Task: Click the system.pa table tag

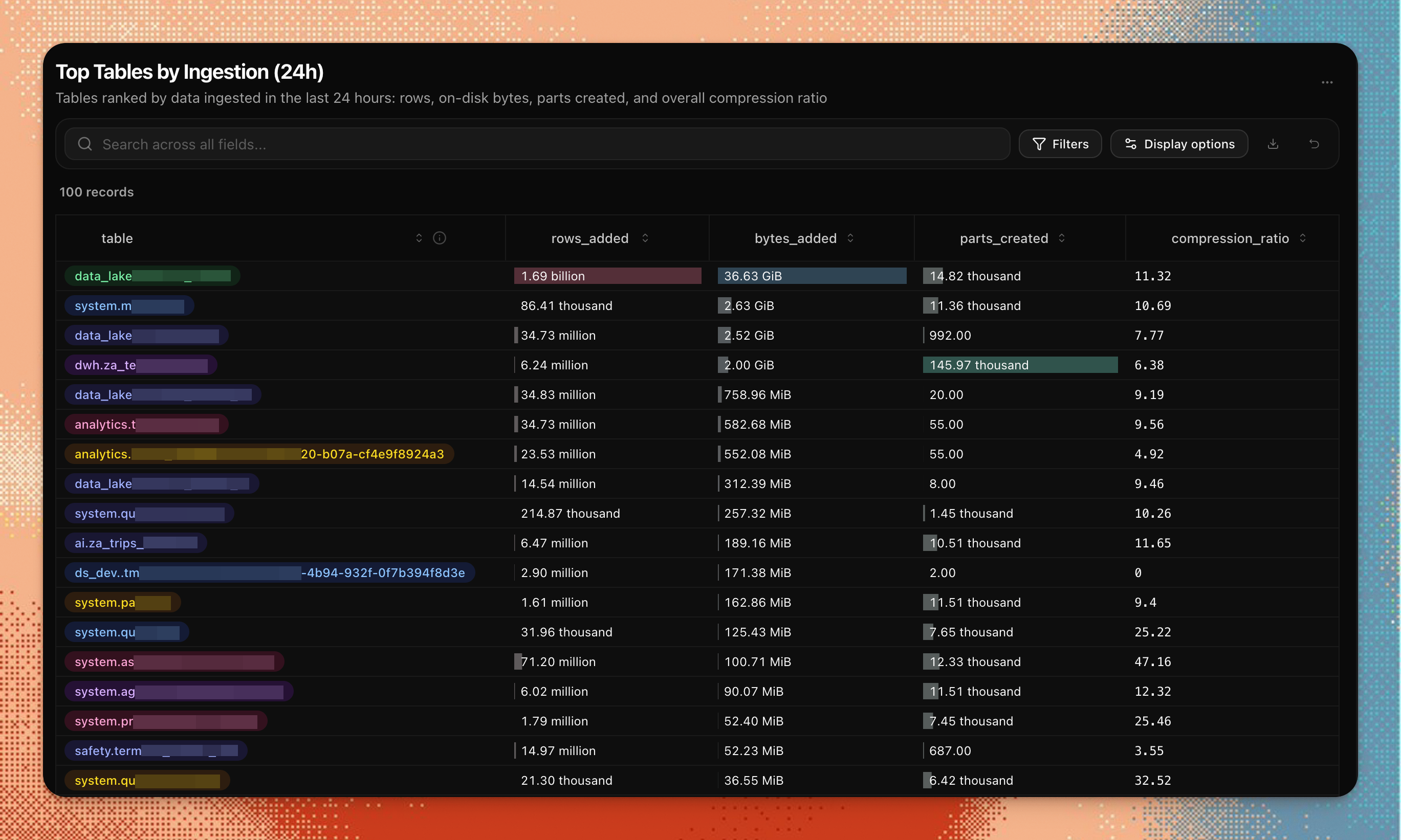Action: (x=123, y=602)
